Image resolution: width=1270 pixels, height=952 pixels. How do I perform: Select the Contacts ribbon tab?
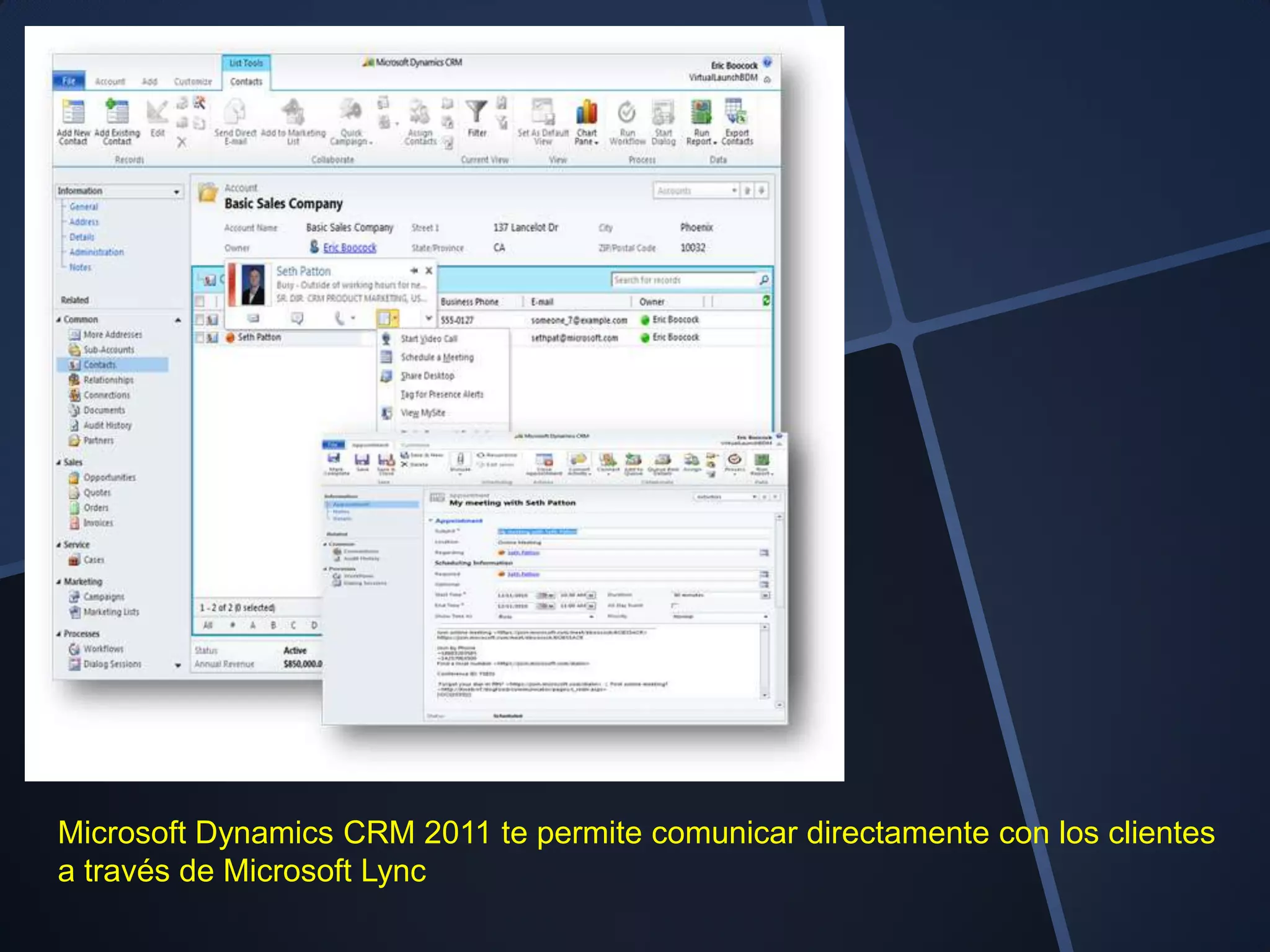(246, 82)
